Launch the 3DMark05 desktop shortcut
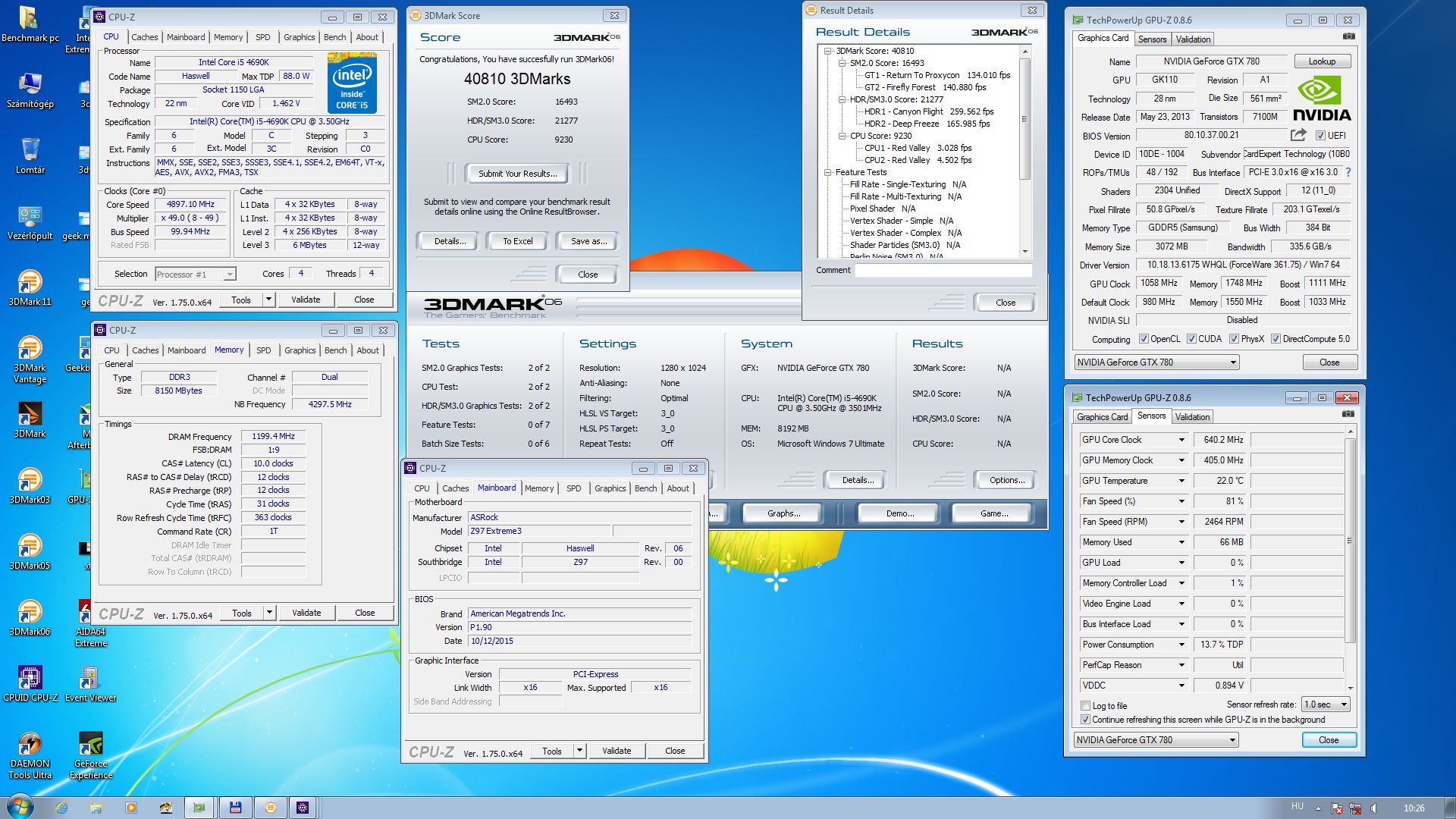 30,552
